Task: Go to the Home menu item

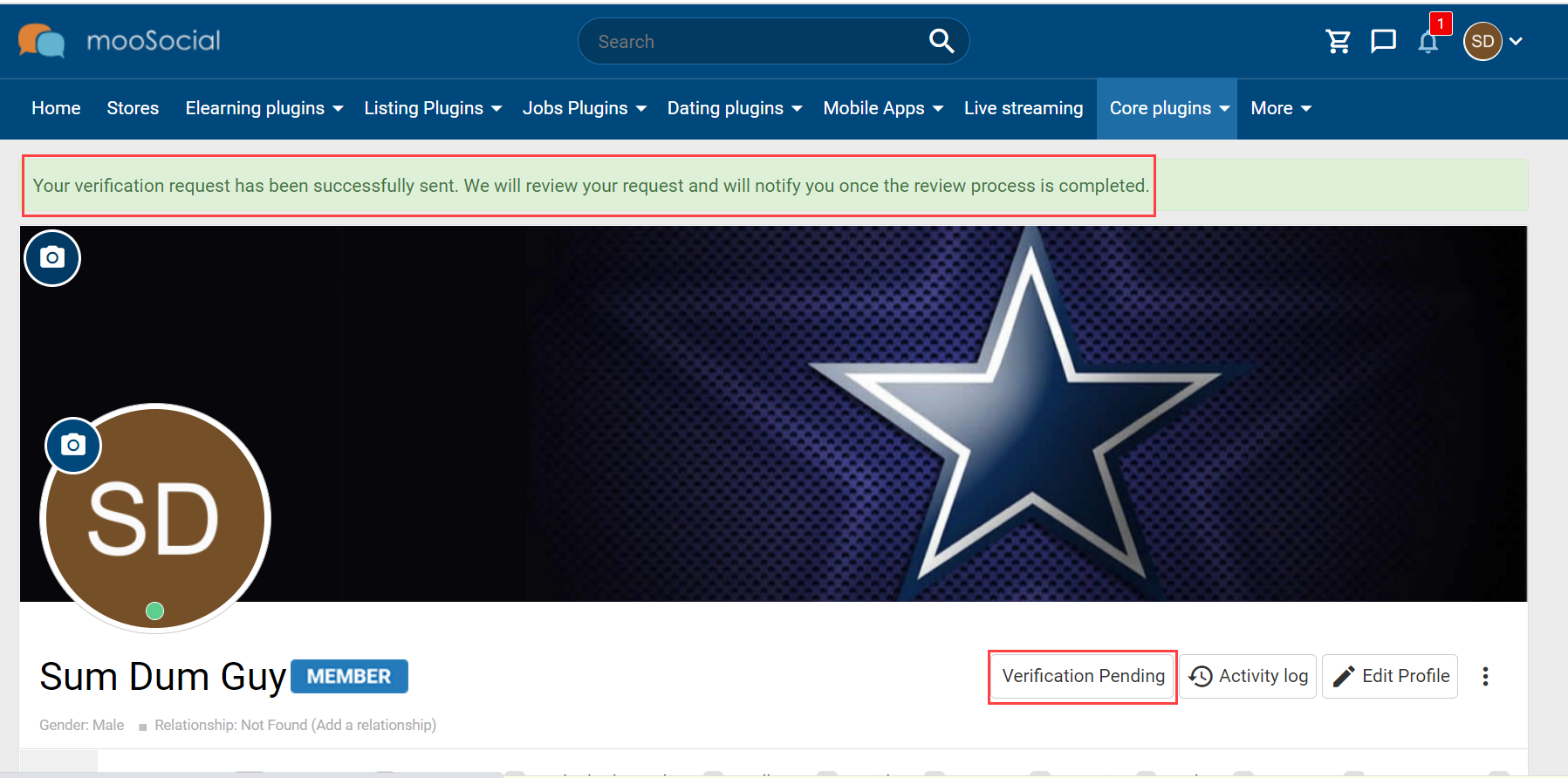Action: [56, 108]
